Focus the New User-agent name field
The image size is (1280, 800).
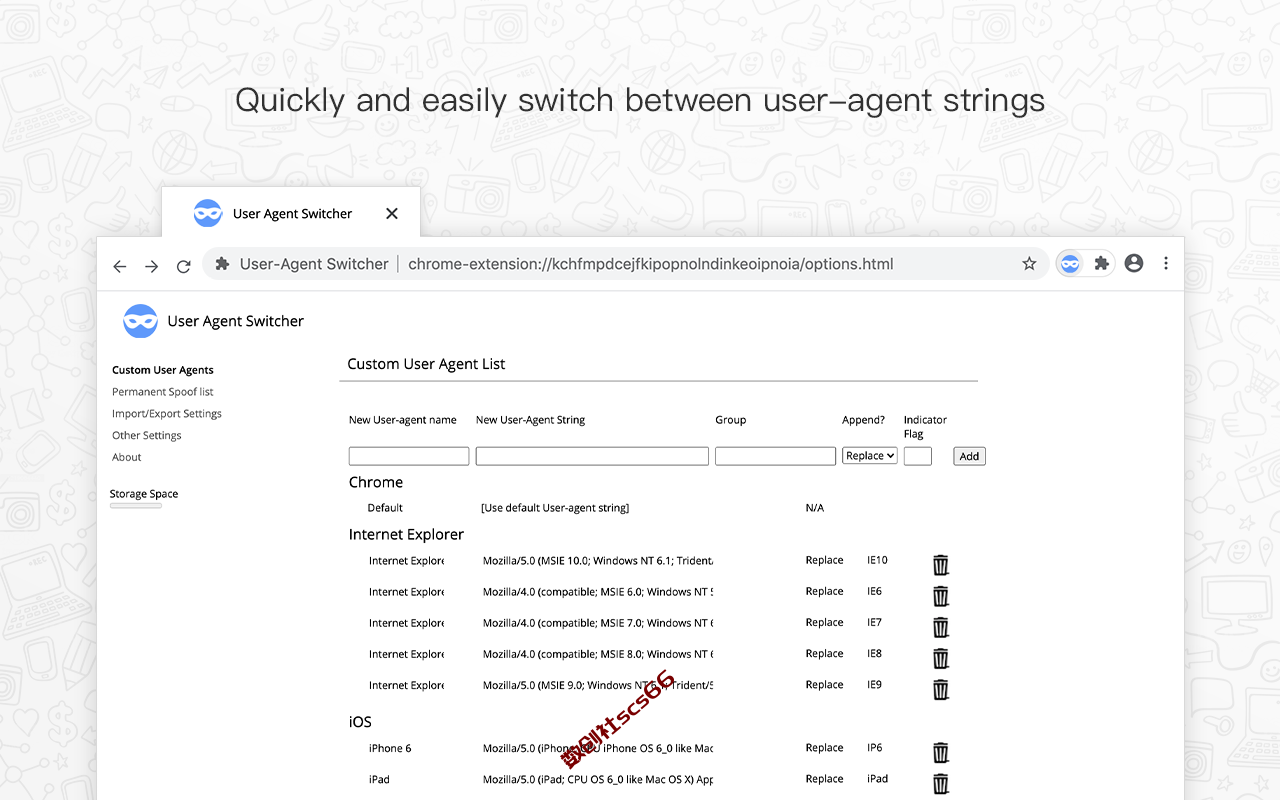tap(409, 456)
